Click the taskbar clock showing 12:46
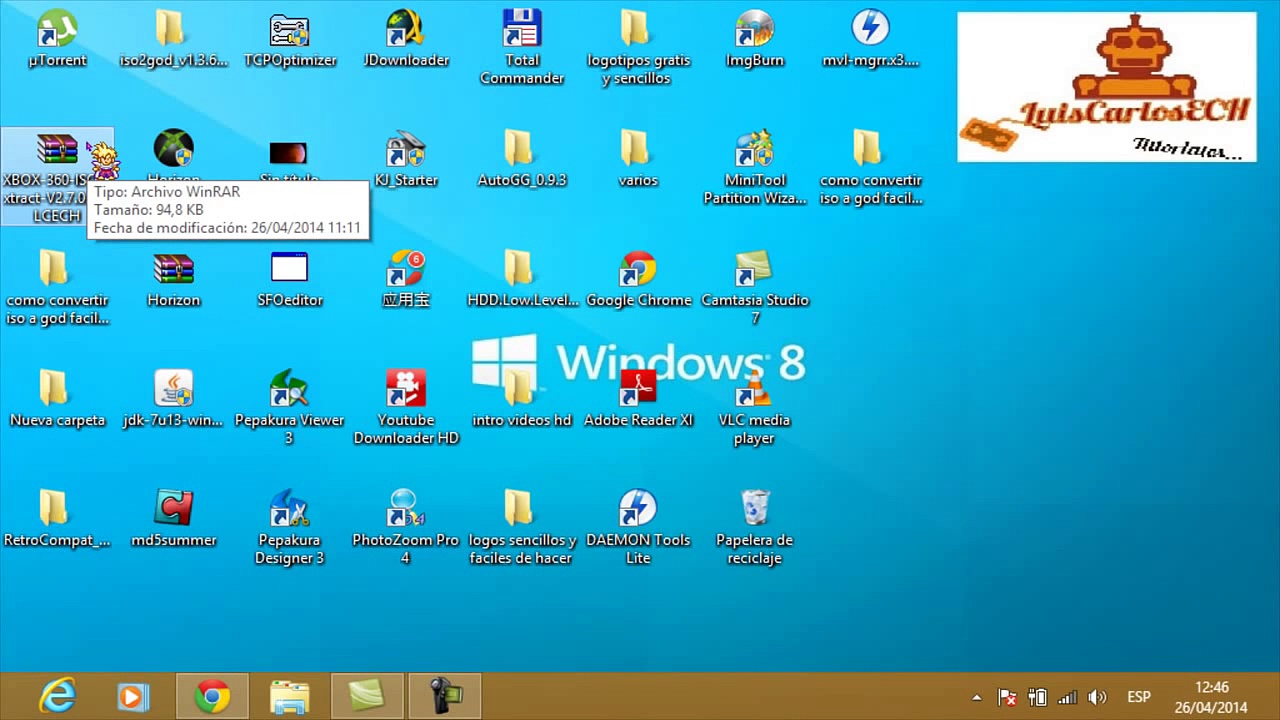 click(x=1212, y=697)
